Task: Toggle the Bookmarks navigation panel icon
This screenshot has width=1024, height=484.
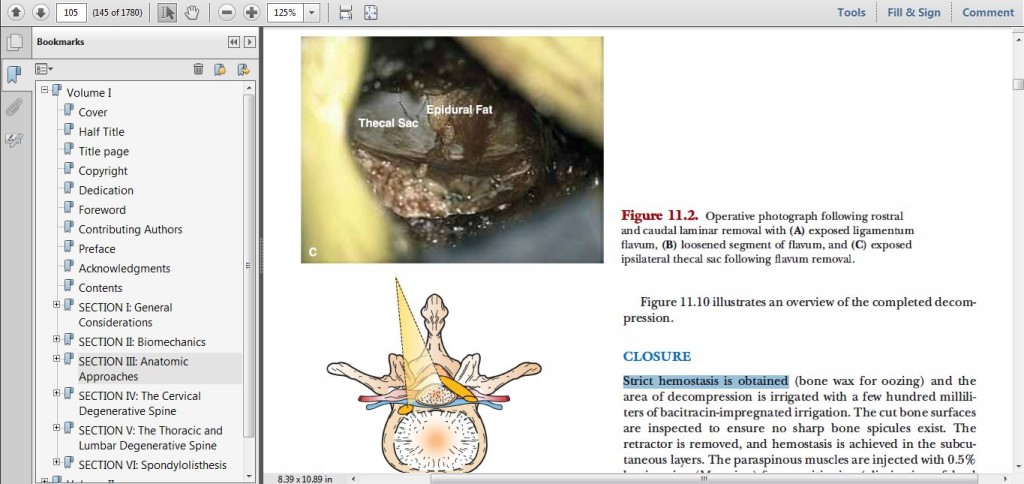Action: click(x=14, y=74)
